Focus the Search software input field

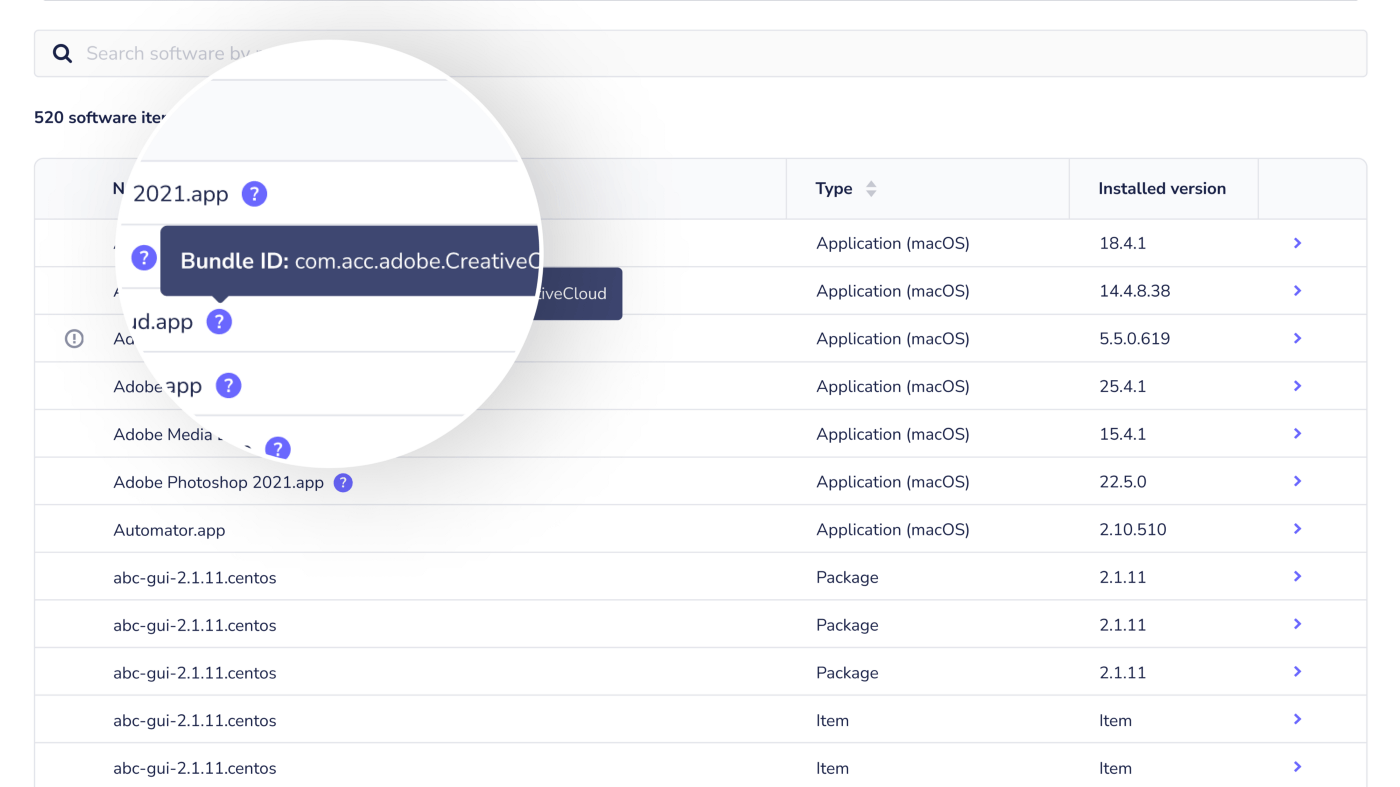point(700,54)
